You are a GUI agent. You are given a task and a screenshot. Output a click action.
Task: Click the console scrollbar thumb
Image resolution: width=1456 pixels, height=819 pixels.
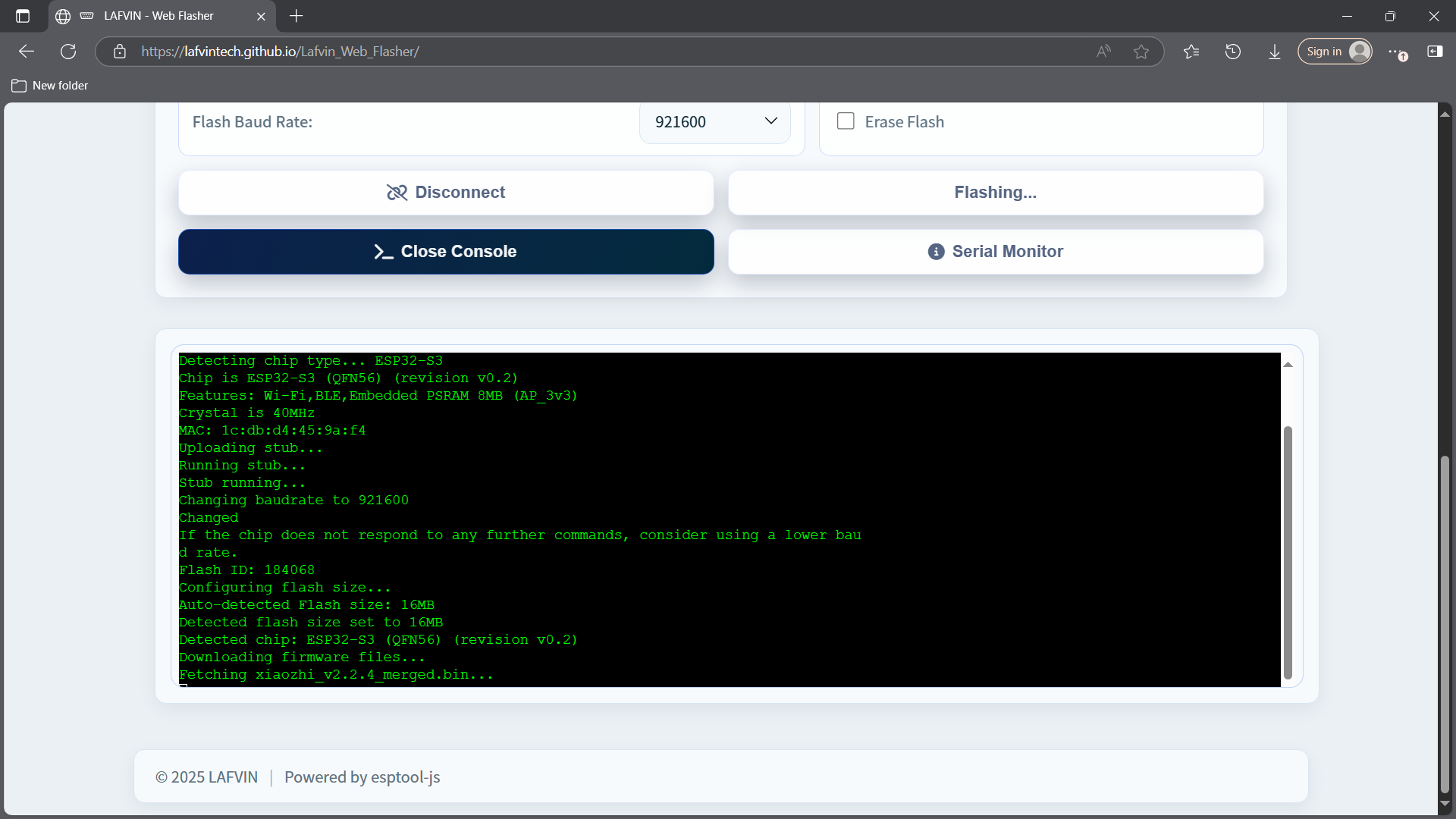(1288, 553)
